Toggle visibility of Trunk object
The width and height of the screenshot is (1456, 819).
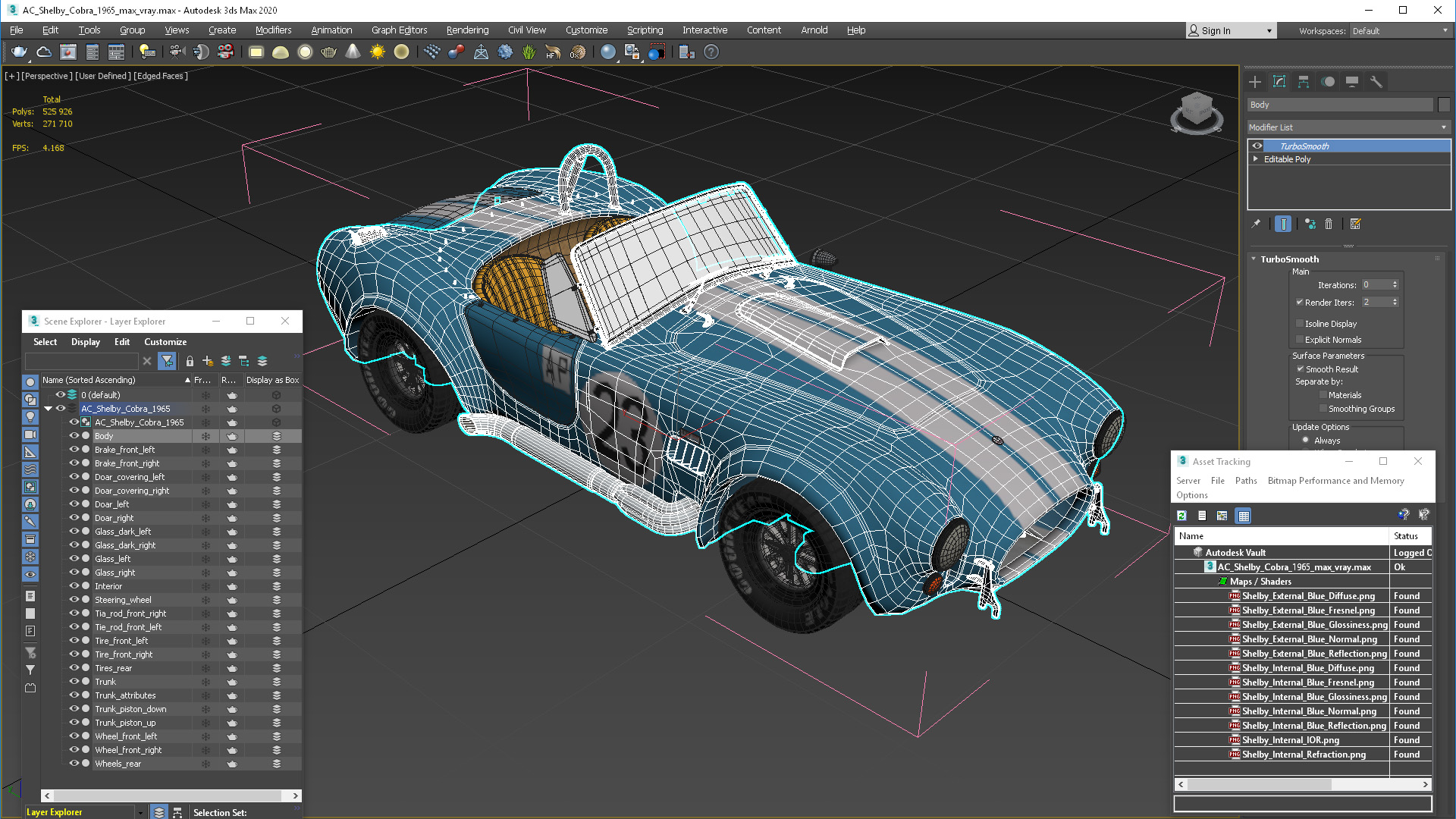click(74, 682)
